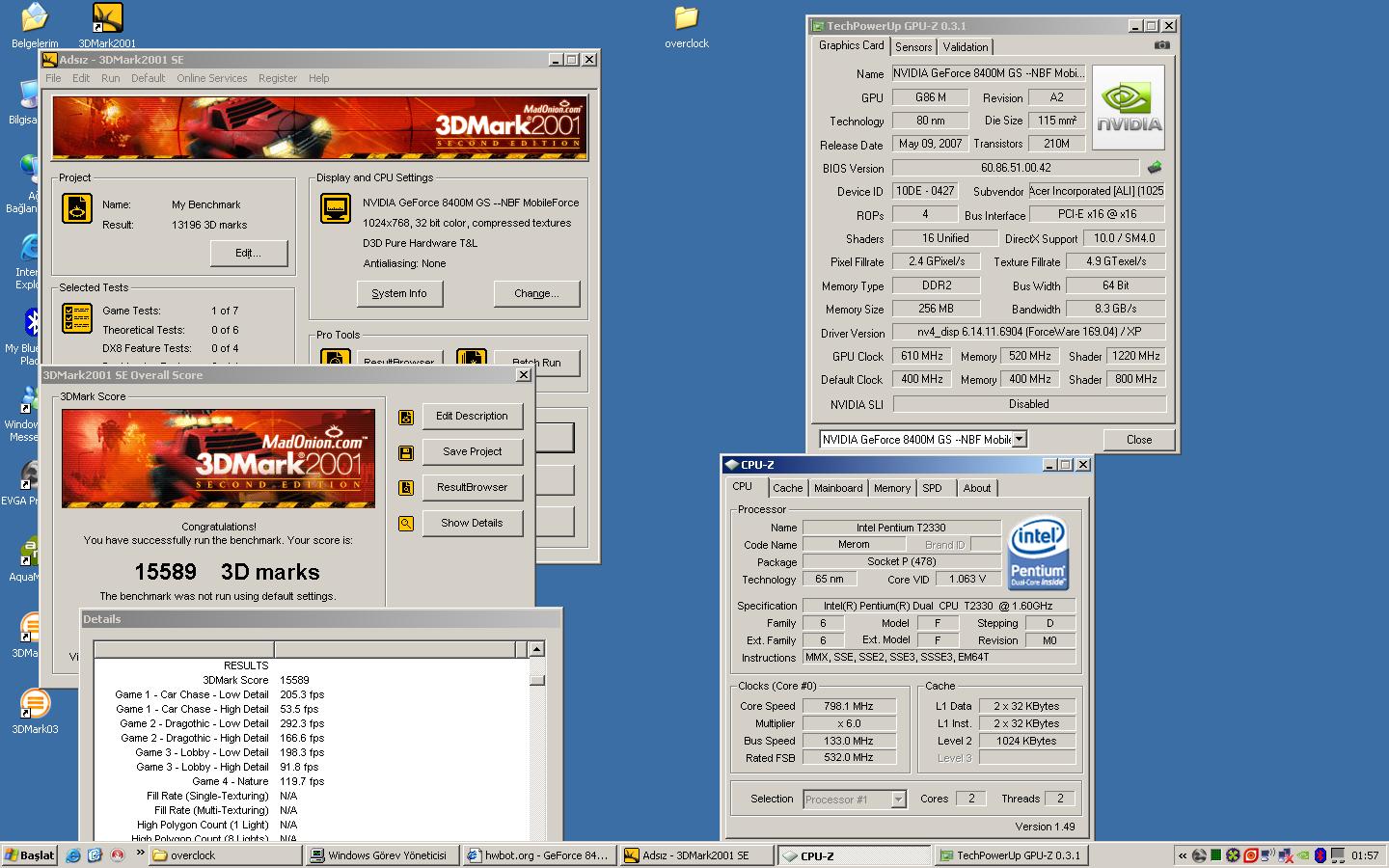This screenshot has height=868, width=1389.
Task: Expand the quick launch overflow chevron
Action: pyautogui.click(x=139, y=853)
